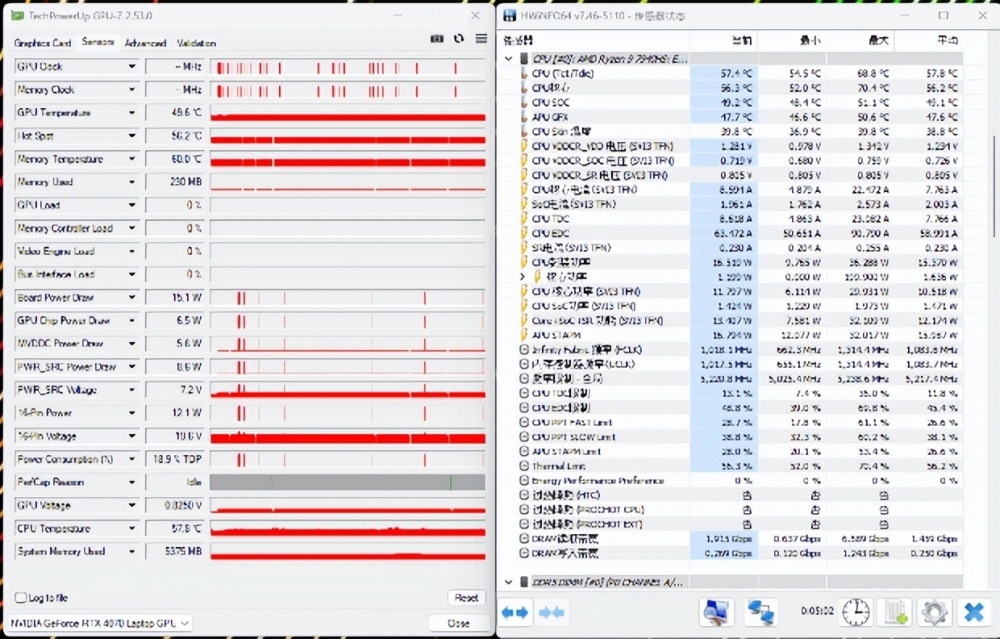Click the HWiNFO current value column header
This screenshot has height=639, width=1000.
[724, 40]
